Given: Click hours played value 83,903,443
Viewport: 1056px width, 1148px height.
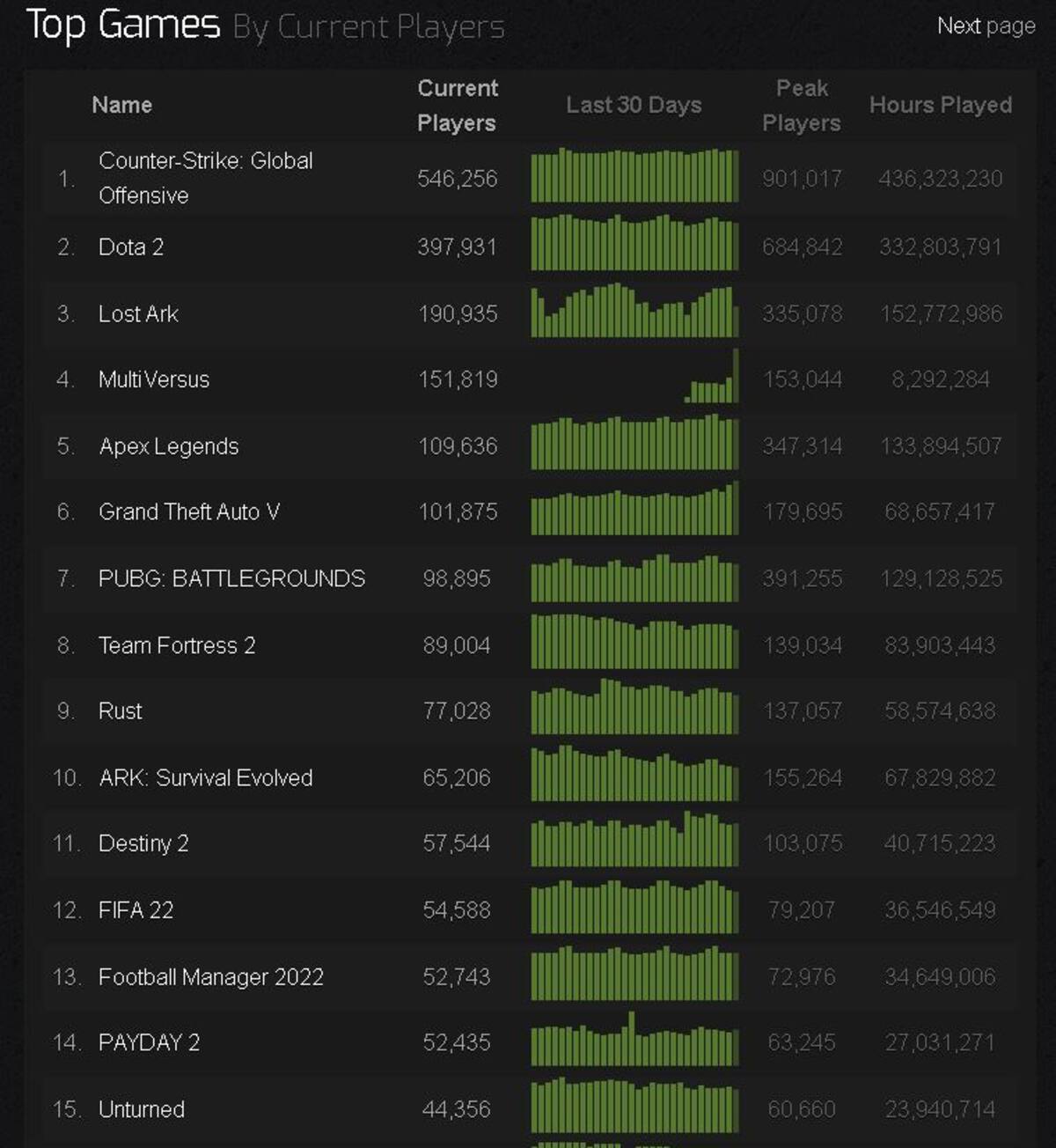Looking at the screenshot, I should click(941, 645).
